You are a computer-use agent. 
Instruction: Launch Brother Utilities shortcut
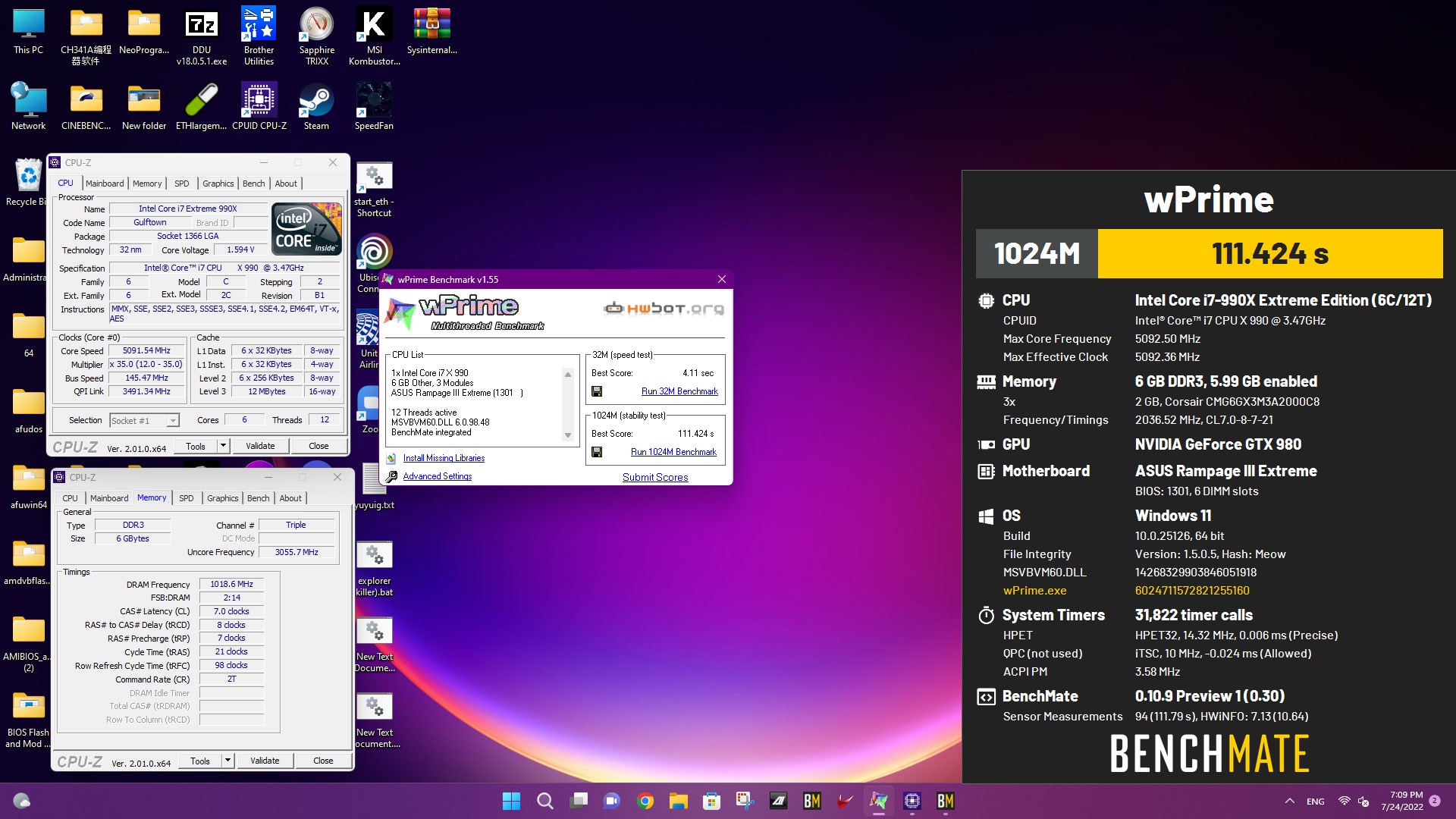[x=259, y=36]
